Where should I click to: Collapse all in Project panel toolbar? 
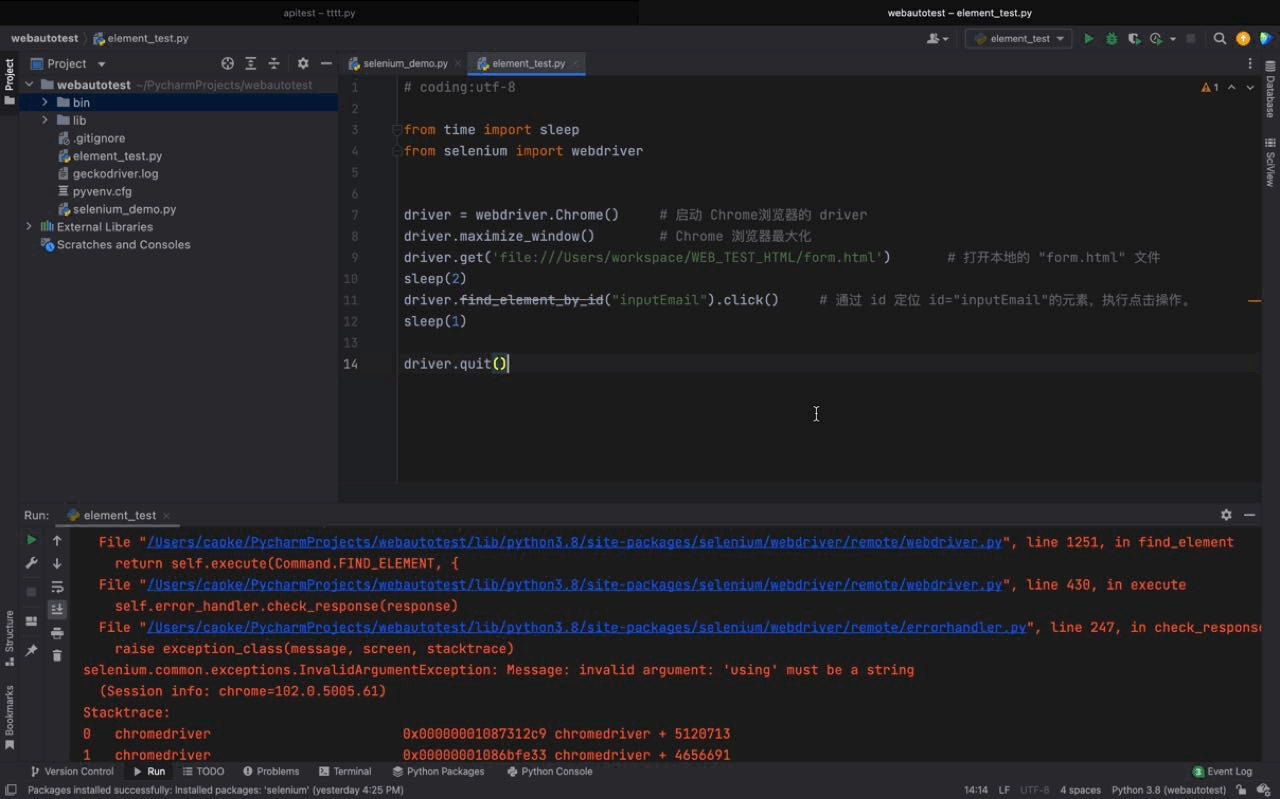point(274,63)
